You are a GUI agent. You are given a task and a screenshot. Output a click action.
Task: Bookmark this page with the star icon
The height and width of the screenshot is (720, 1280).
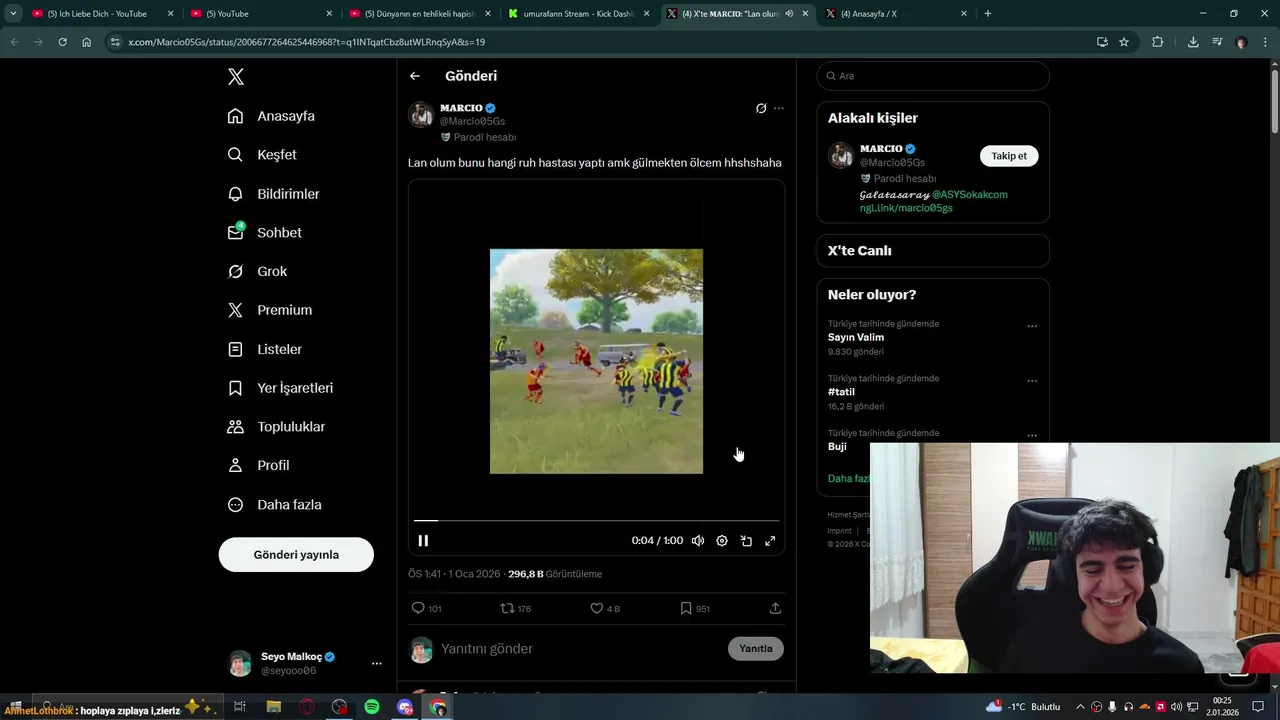point(1124,42)
